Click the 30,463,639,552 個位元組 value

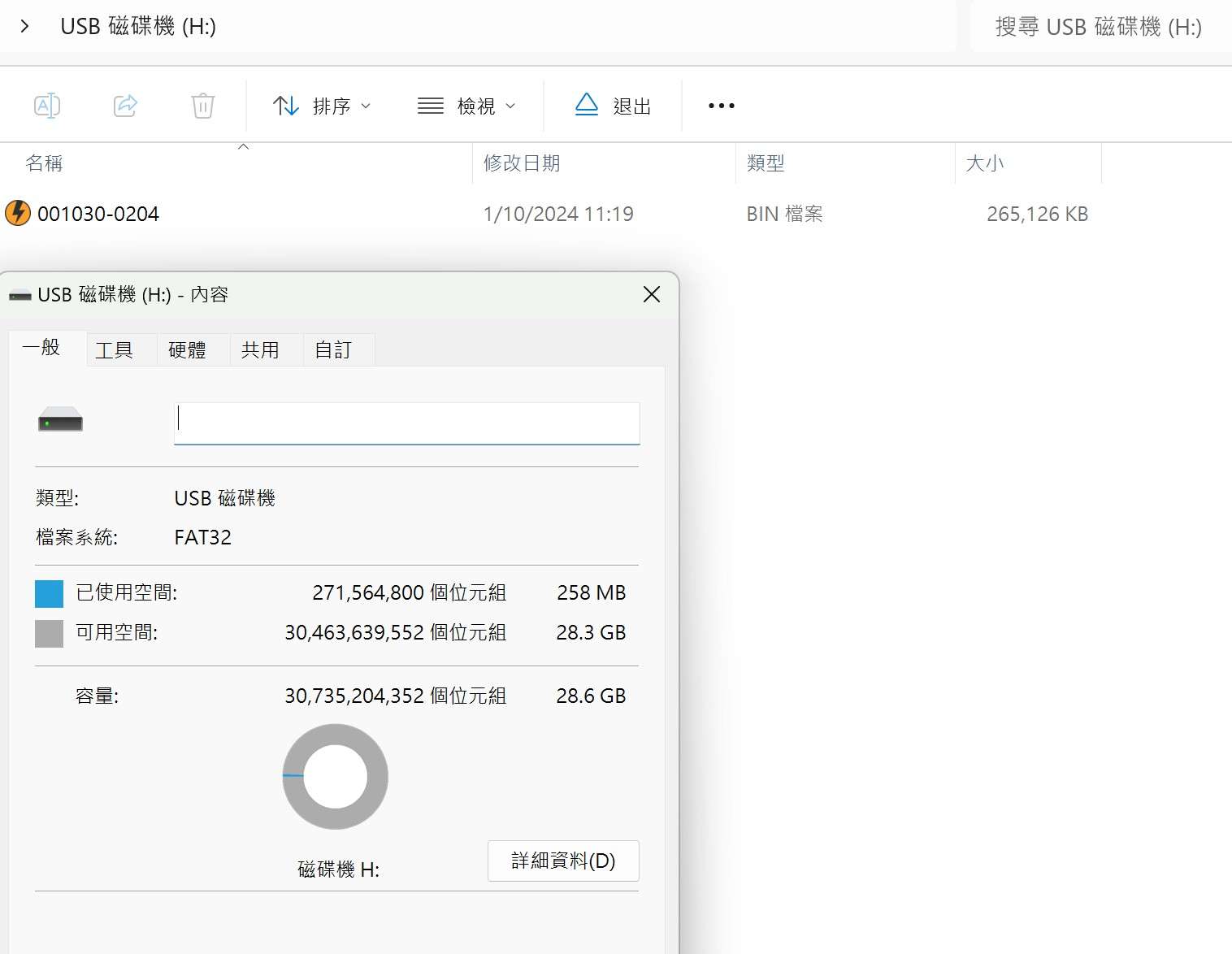(x=396, y=633)
